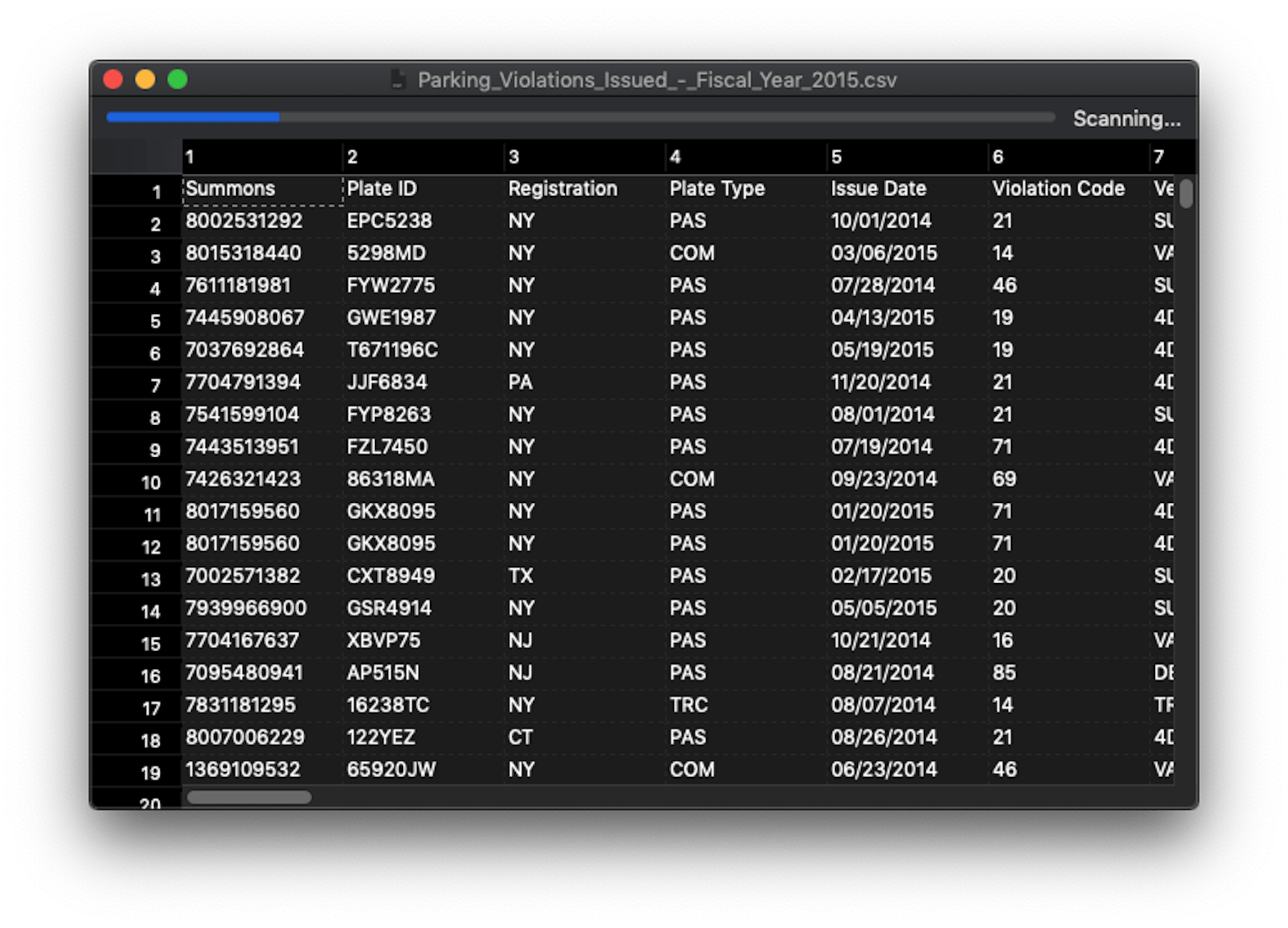The image size is (1288, 928).
Task: Click the Summons header cell
Action: point(262,189)
